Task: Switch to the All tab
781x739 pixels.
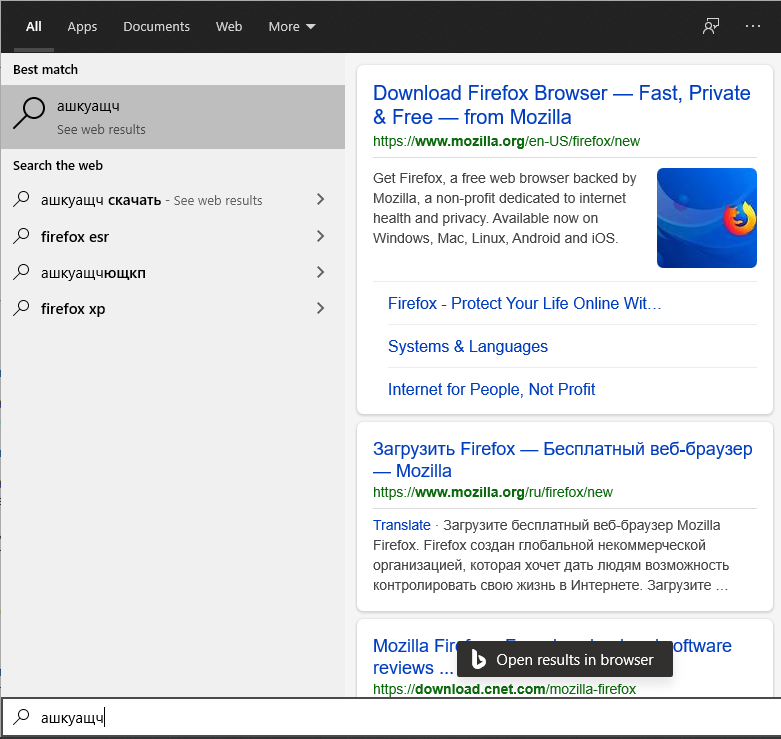Action: [33, 26]
